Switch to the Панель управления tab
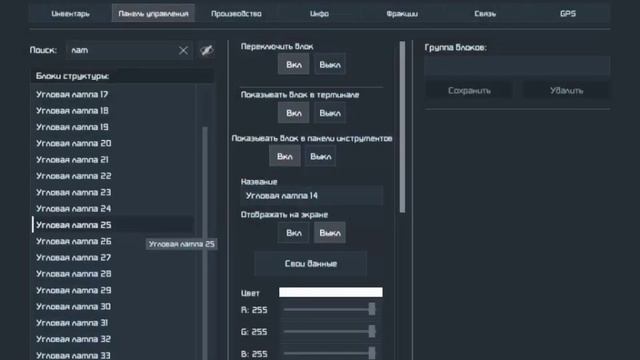Image resolution: width=640 pixels, height=360 pixels. point(153,13)
